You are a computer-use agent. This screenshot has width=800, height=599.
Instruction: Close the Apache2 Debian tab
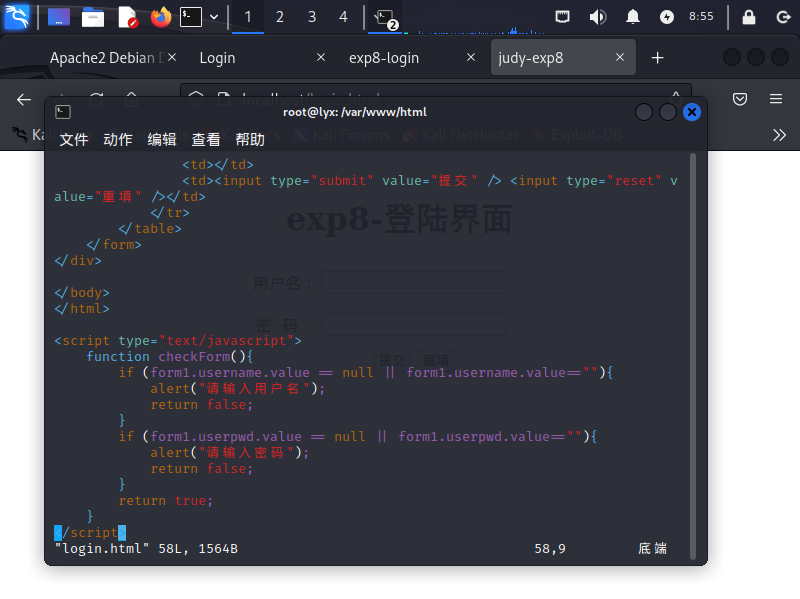(172, 57)
